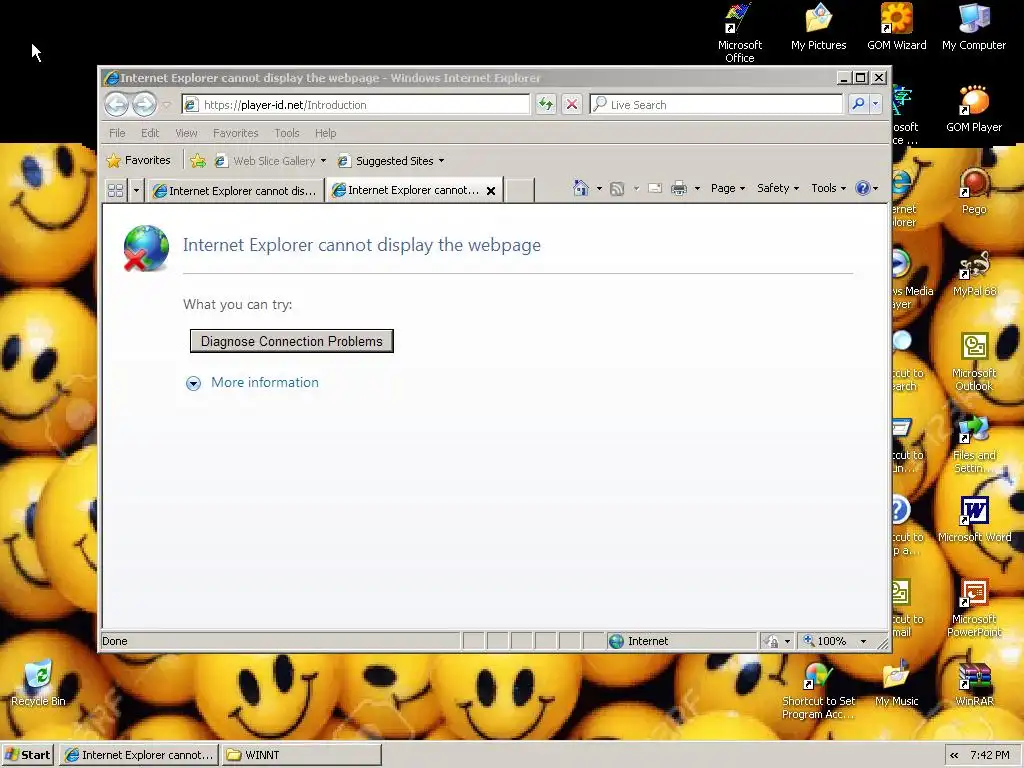Open the Help menu

325,133
